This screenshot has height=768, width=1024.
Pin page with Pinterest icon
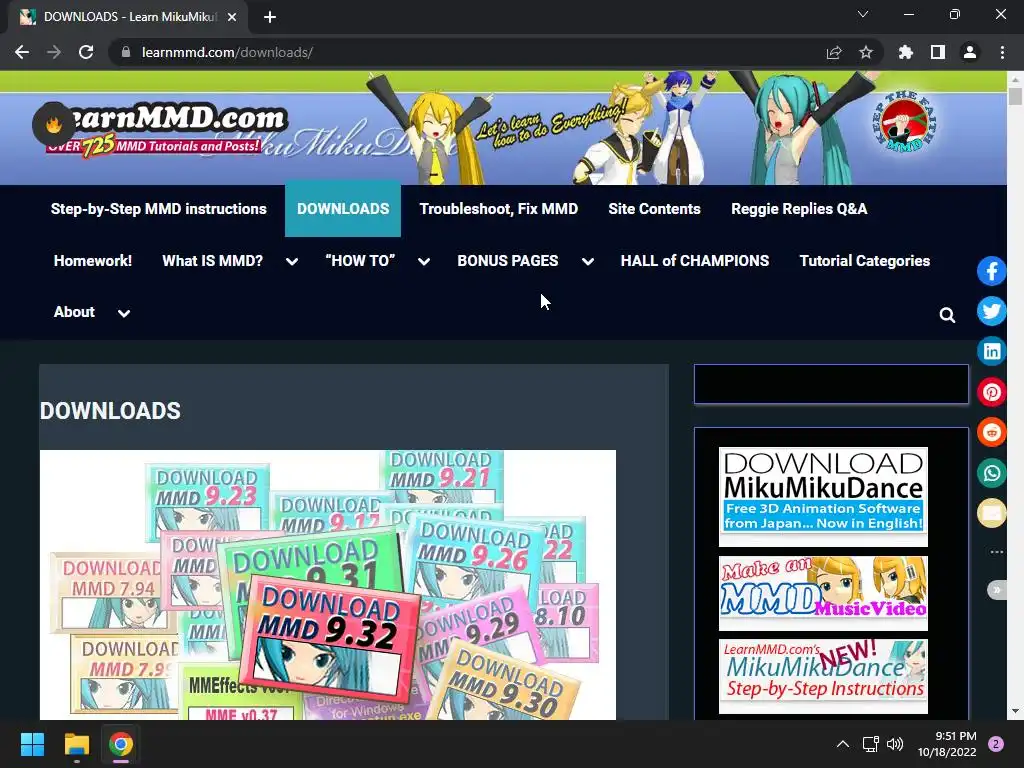(x=991, y=392)
